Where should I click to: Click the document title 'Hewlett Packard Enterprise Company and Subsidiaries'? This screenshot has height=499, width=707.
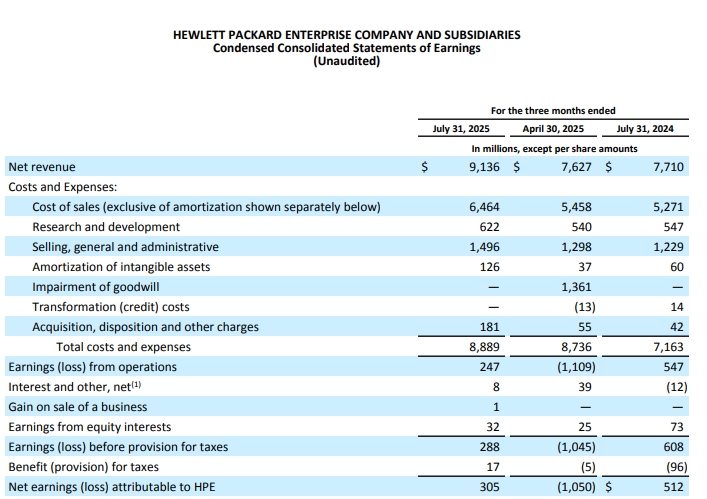346,35
